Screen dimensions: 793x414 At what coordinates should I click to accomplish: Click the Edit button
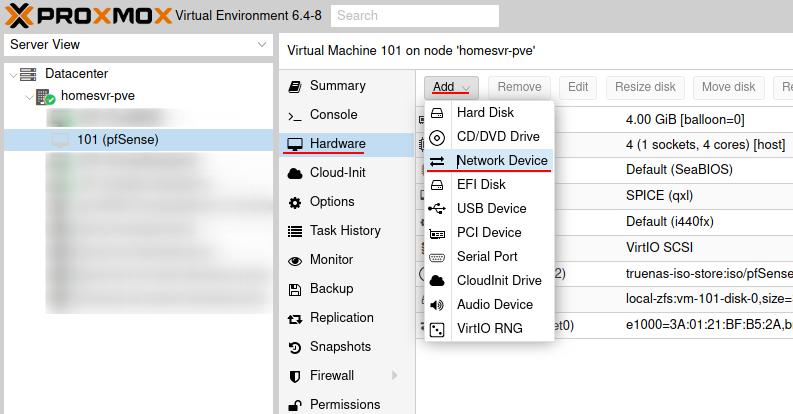(578, 87)
